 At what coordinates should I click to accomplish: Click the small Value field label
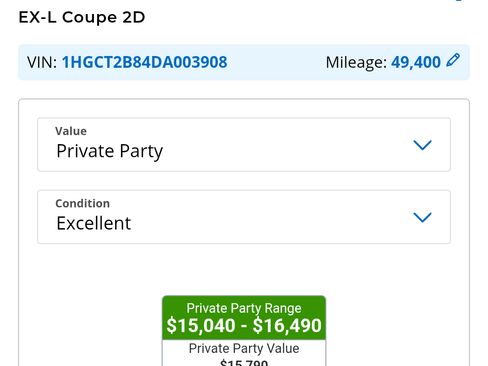tap(71, 131)
